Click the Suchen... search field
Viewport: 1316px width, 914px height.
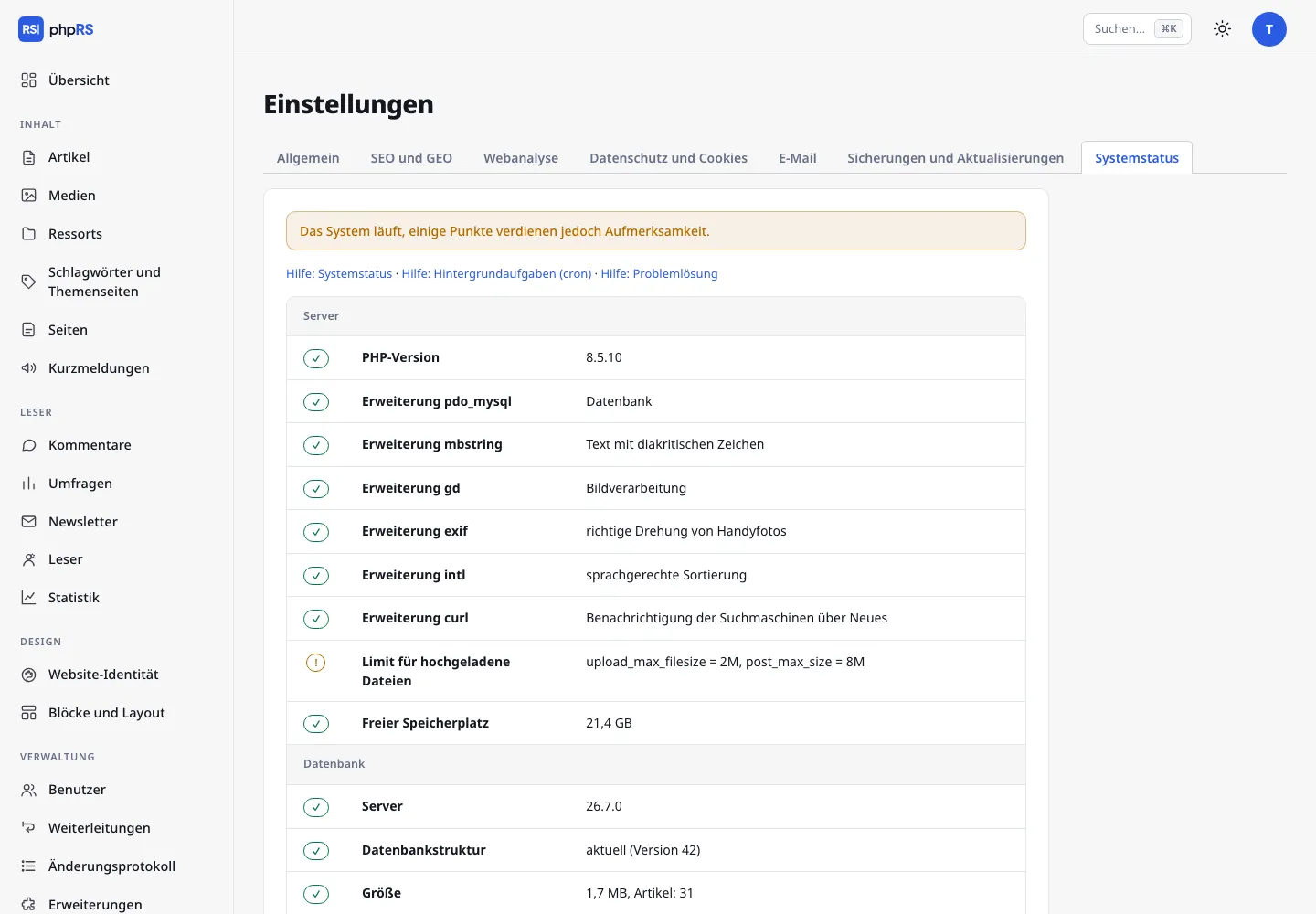click(x=1137, y=29)
